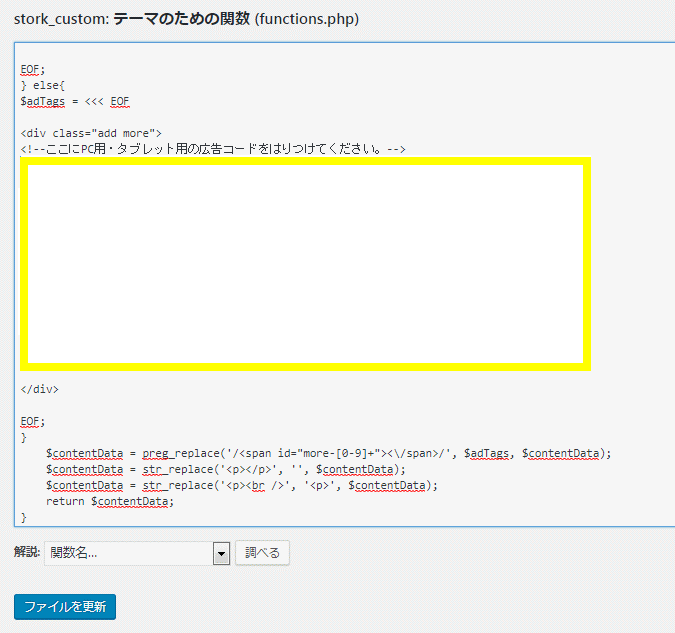Click the 'EOF;' line below </div>

point(33,421)
